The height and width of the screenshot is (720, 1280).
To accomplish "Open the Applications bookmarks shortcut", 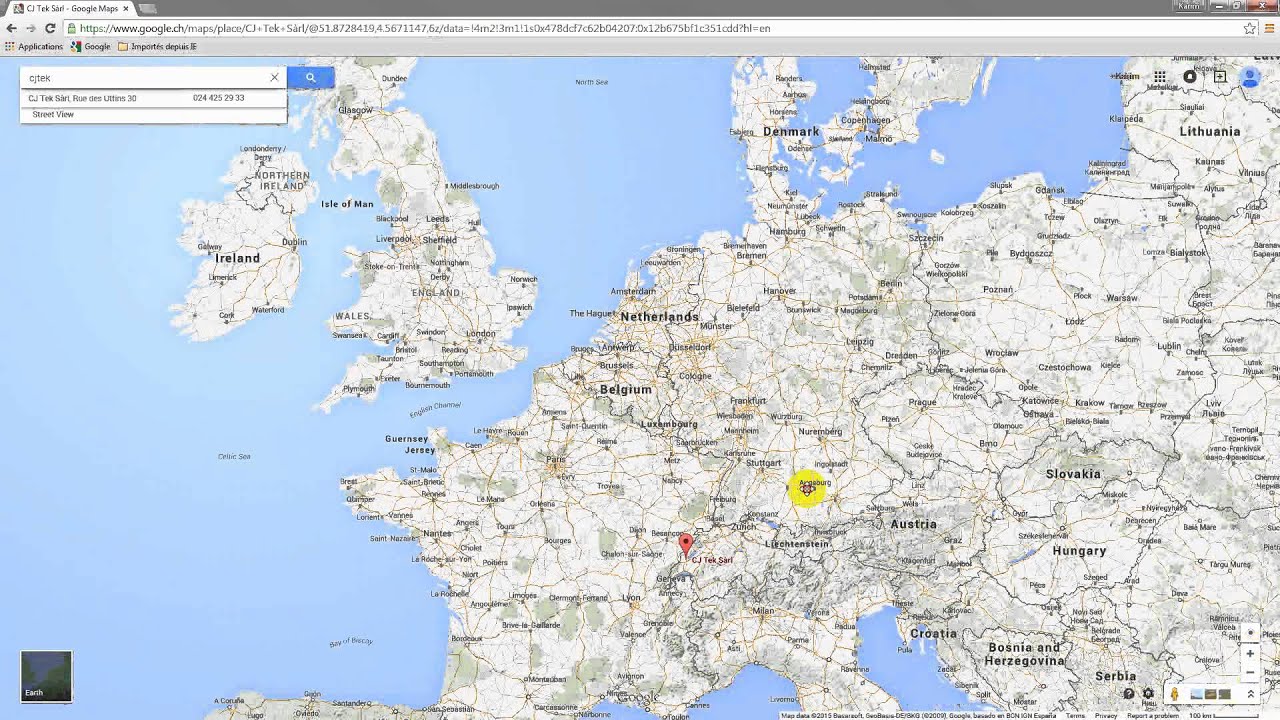I will [34, 46].
